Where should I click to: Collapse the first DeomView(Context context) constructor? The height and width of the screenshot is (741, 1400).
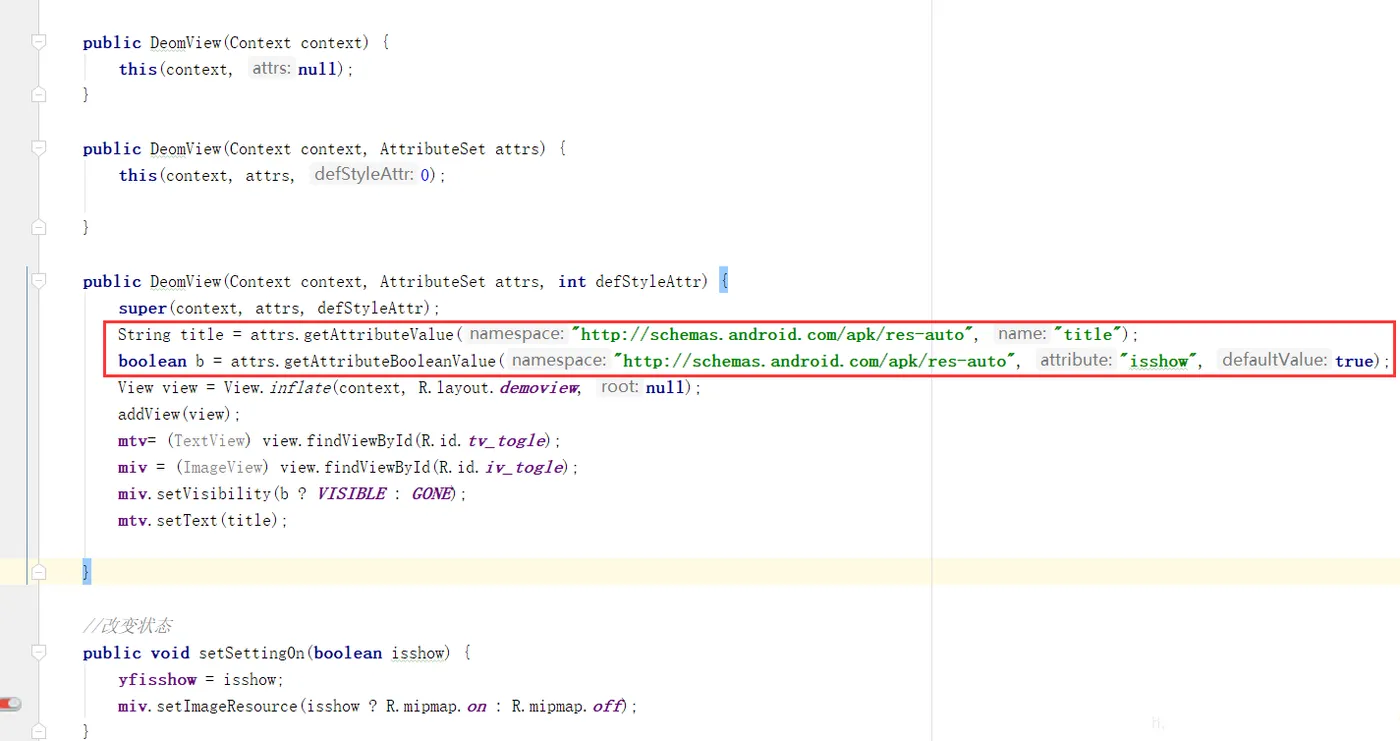tap(38, 42)
